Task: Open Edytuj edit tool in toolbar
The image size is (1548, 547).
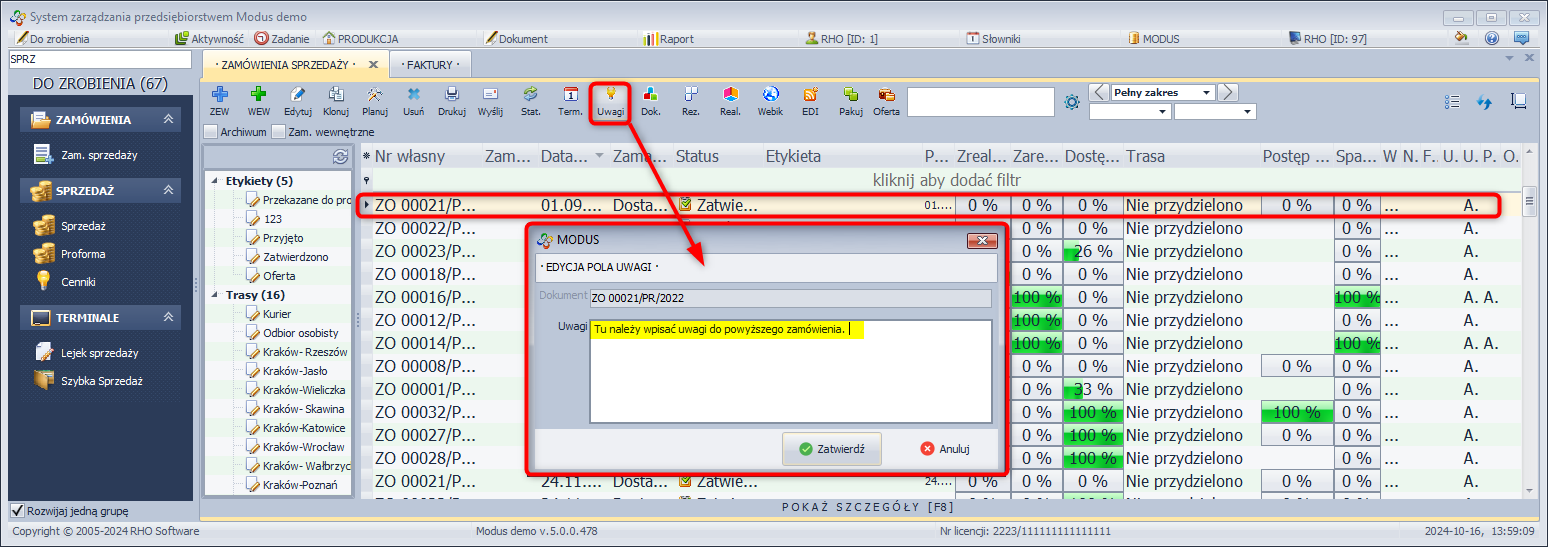Action: 297,100
